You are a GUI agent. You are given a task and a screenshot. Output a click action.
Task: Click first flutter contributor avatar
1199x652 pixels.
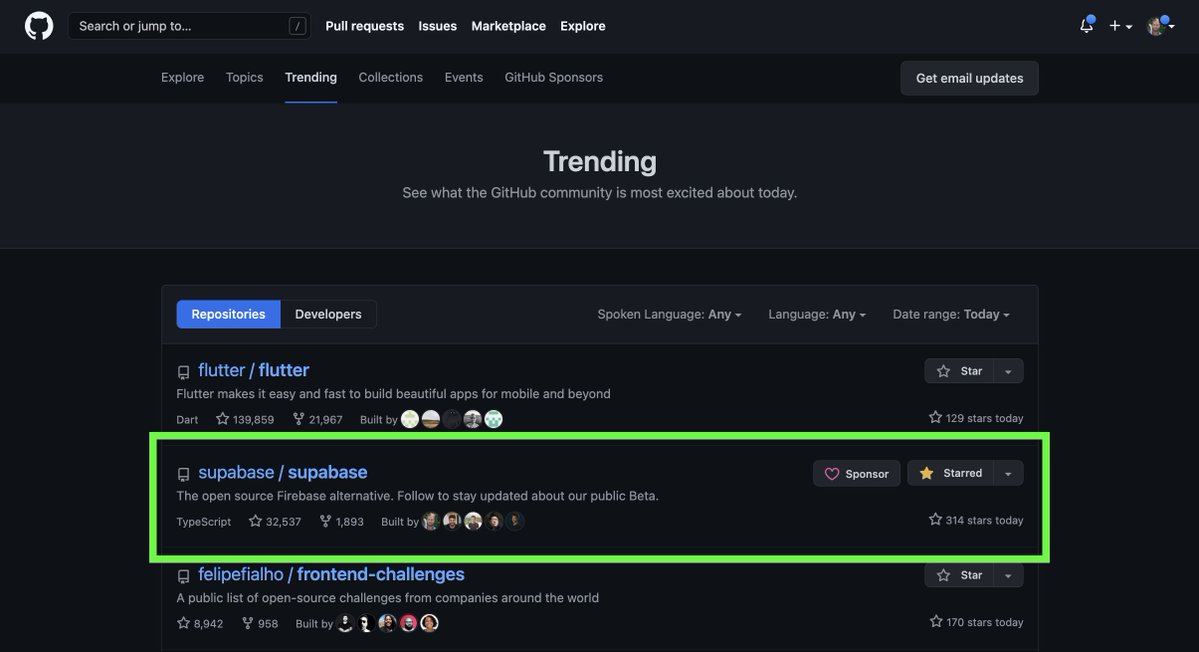click(x=410, y=419)
